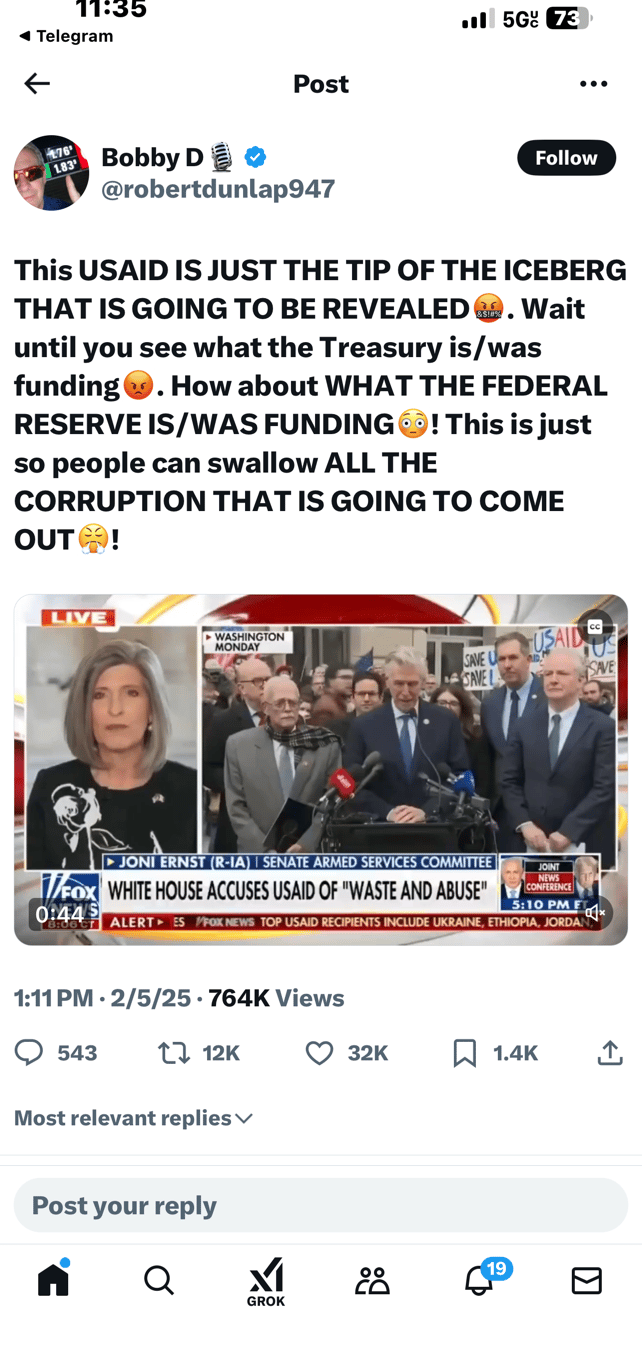Tap the Post your reply field
642x1349 pixels.
tap(321, 1205)
